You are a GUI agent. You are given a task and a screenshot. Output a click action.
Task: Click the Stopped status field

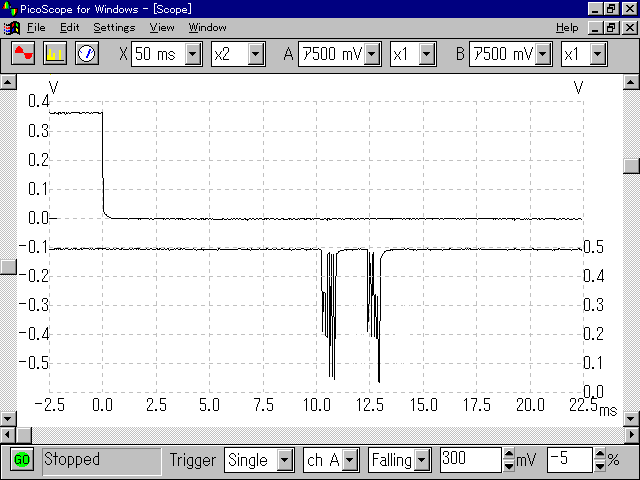pyautogui.click(x=102, y=460)
